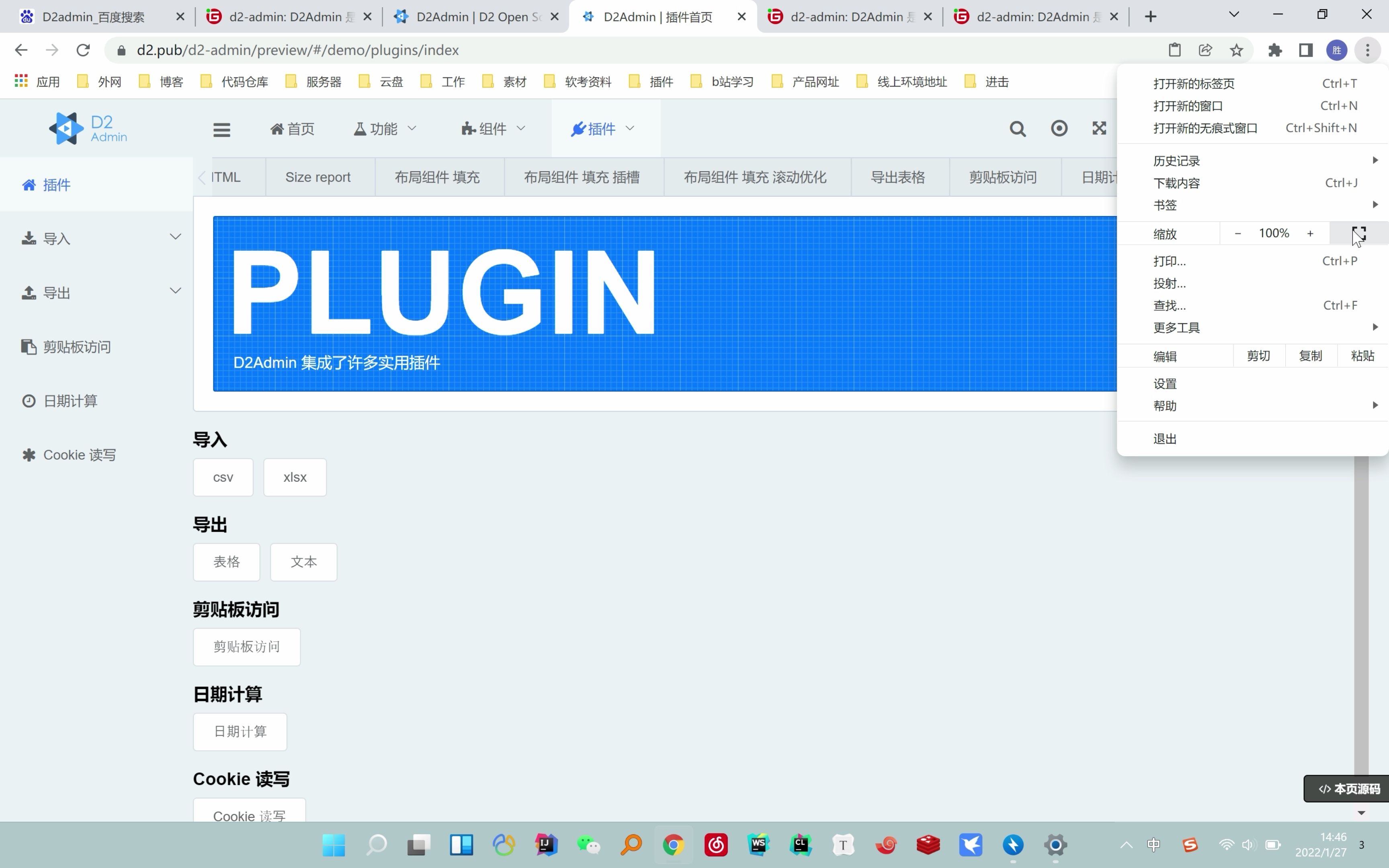Decrease zoom with minus button
Screen dimensions: 1389x868
1237,233
